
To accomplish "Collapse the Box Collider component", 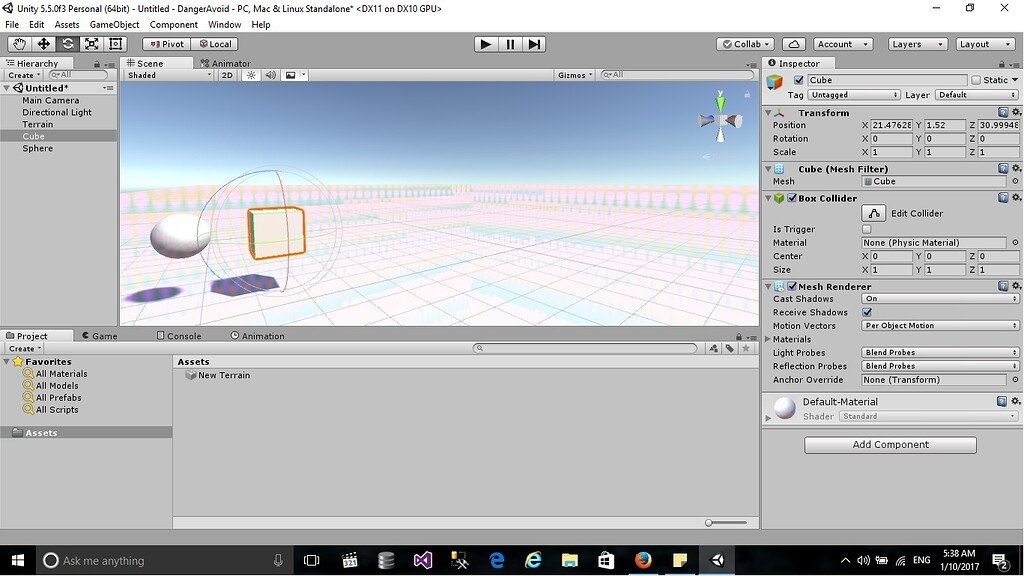I will point(768,198).
